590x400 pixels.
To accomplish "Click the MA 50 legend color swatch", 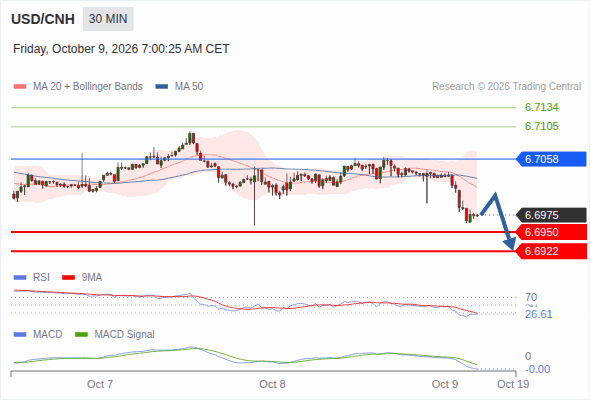I will point(162,87).
